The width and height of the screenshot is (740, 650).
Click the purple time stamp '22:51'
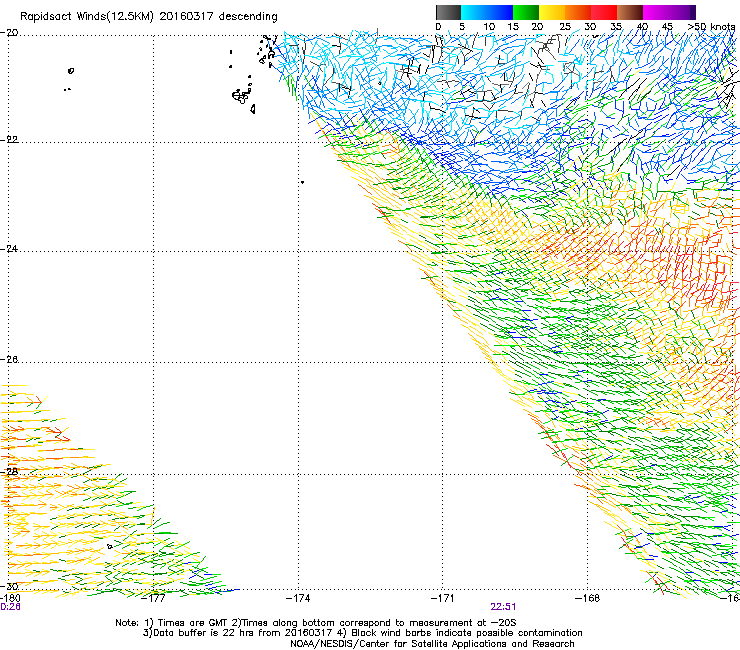[x=503, y=607]
